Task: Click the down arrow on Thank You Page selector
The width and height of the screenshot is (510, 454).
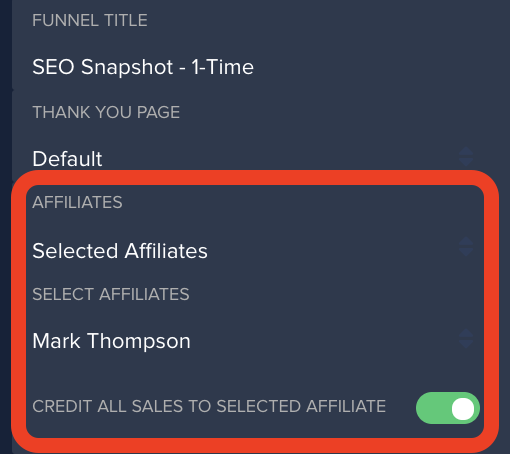Action: (466, 162)
